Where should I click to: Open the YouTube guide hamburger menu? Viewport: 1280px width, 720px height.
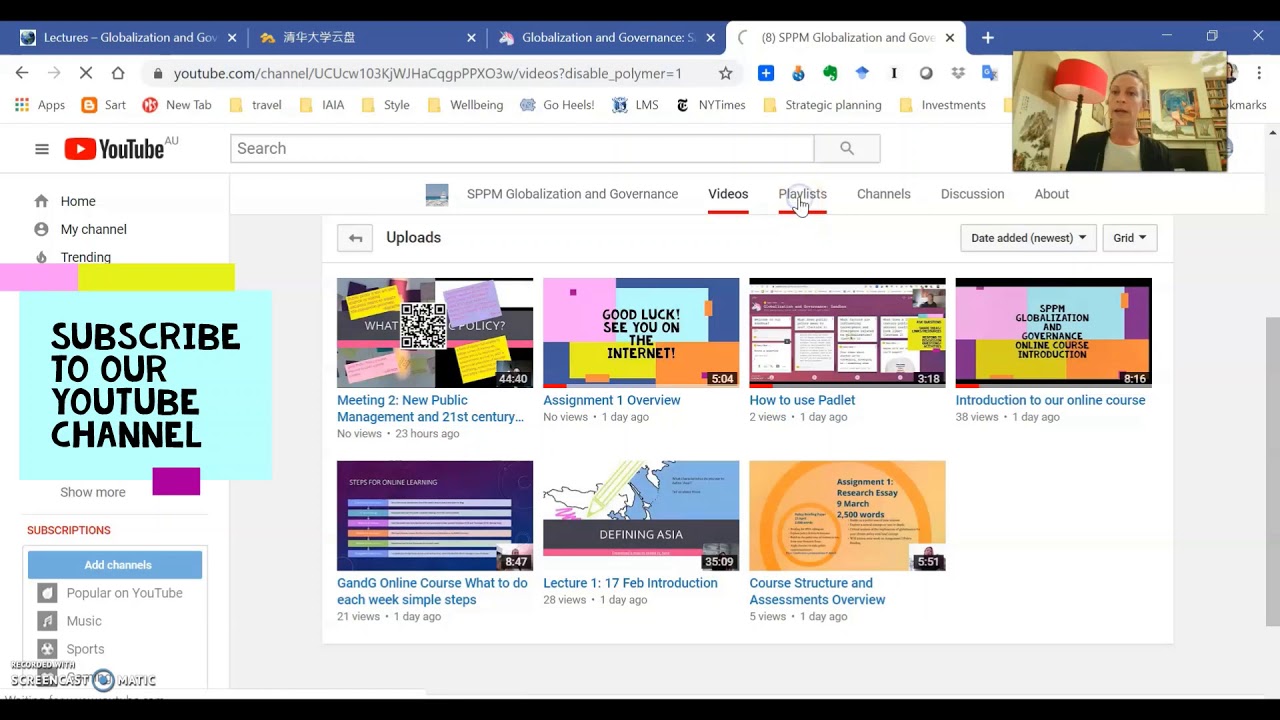41,149
